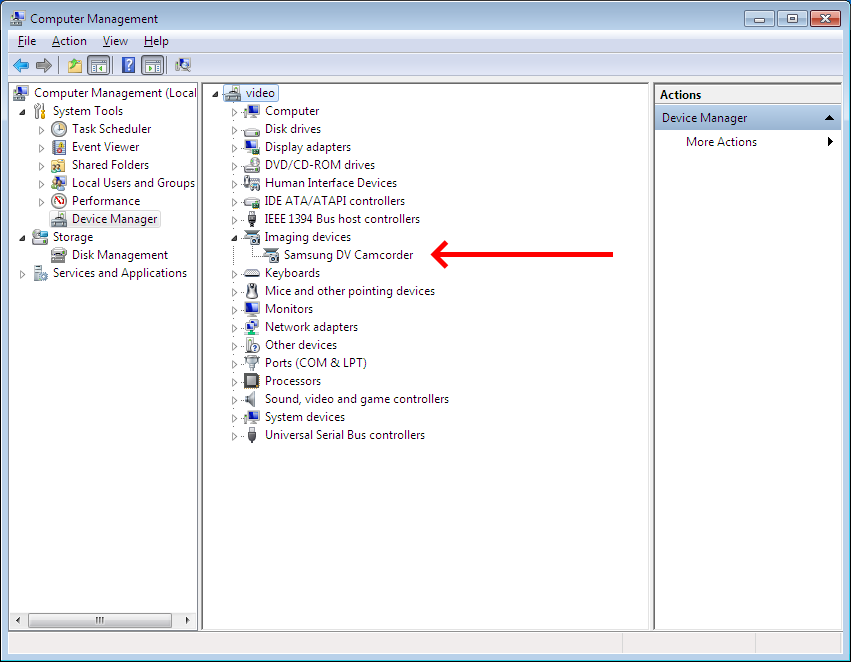The image size is (851, 662).
Task: Click the Network adapters icon
Action: (252, 327)
